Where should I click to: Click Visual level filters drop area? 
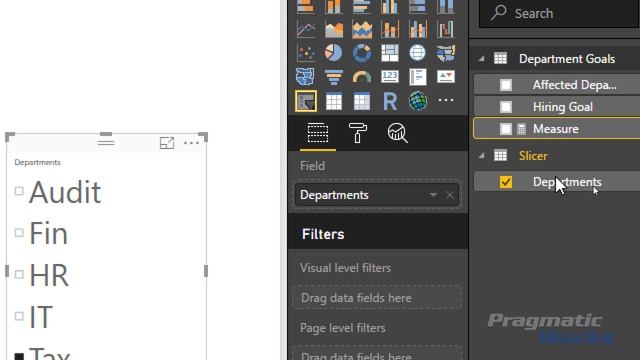pyautogui.click(x=377, y=298)
